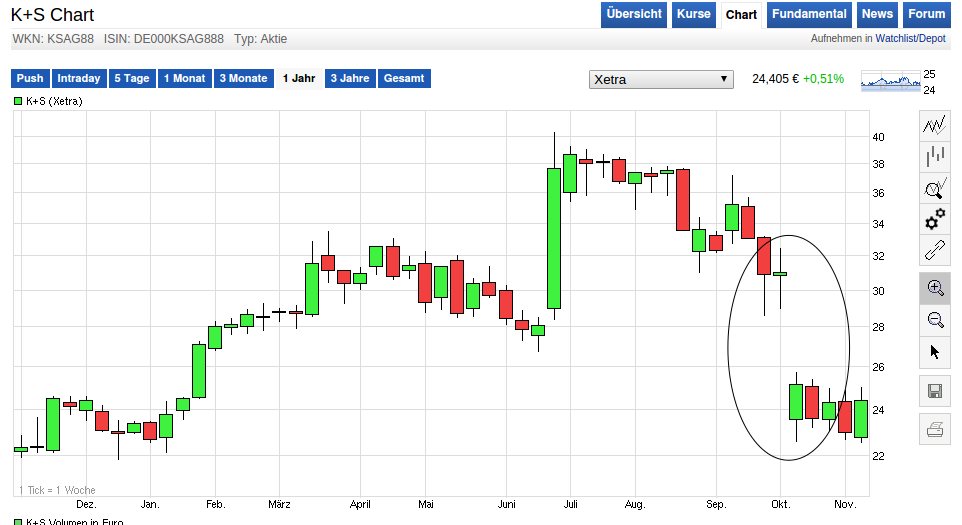Open the Xetra exchange dropdown
The image size is (962, 525).
pos(661,79)
